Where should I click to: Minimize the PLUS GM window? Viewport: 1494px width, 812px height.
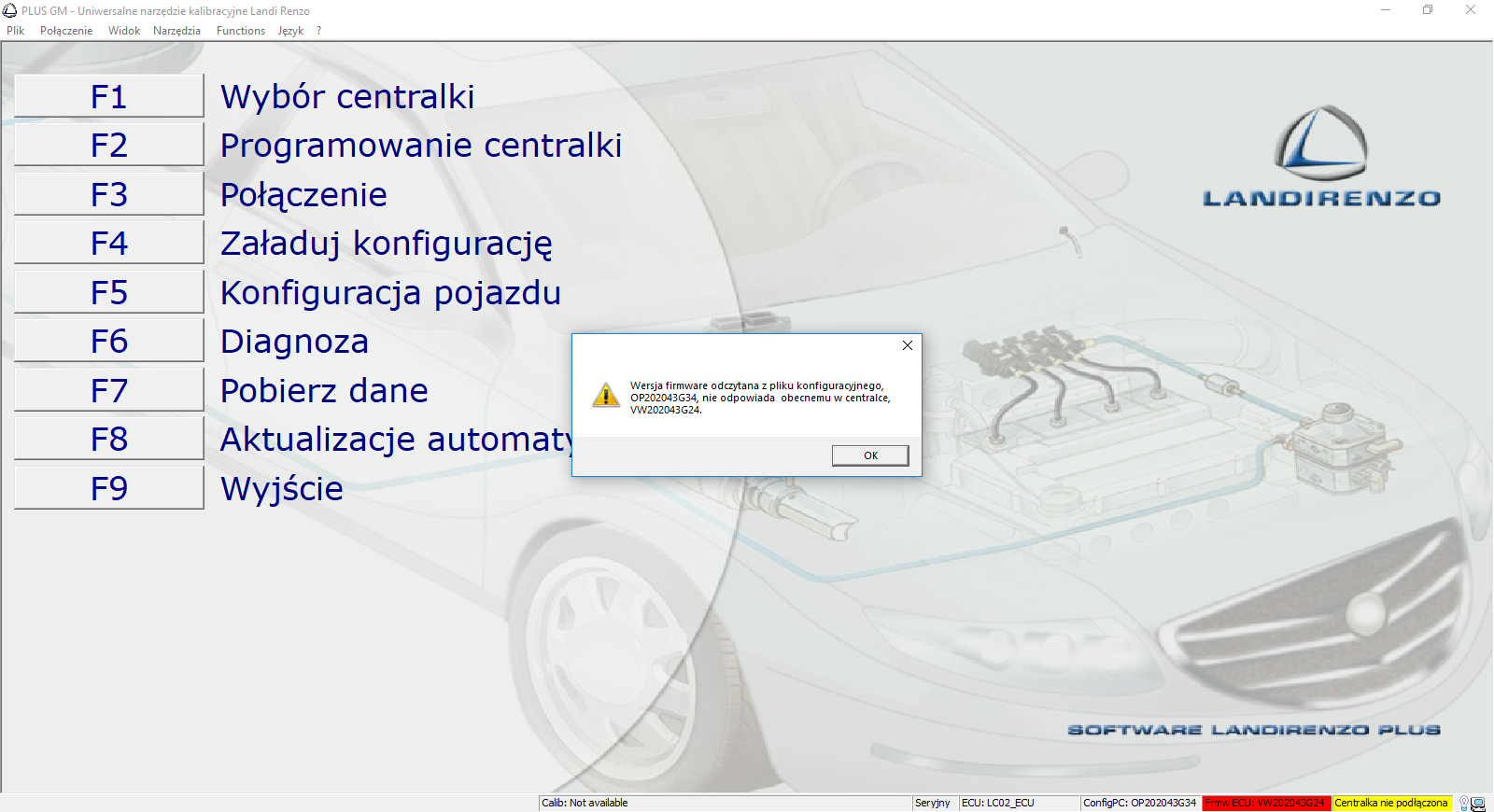coord(1386,10)
